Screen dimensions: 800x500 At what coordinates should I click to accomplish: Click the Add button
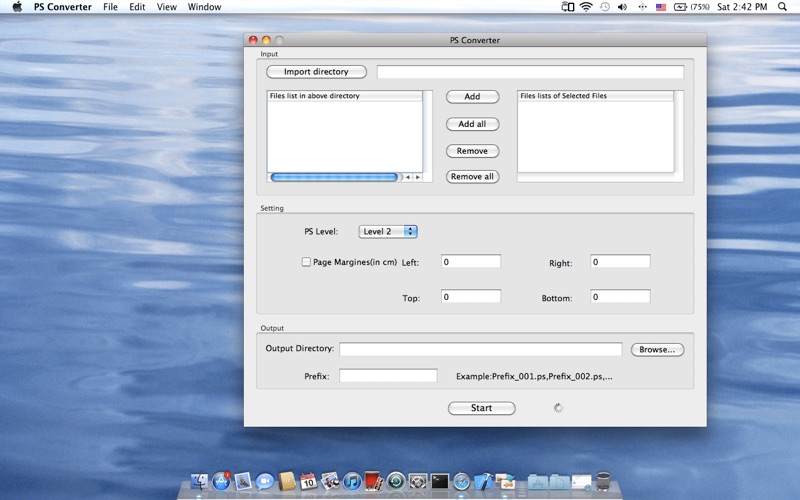(472, 96)
